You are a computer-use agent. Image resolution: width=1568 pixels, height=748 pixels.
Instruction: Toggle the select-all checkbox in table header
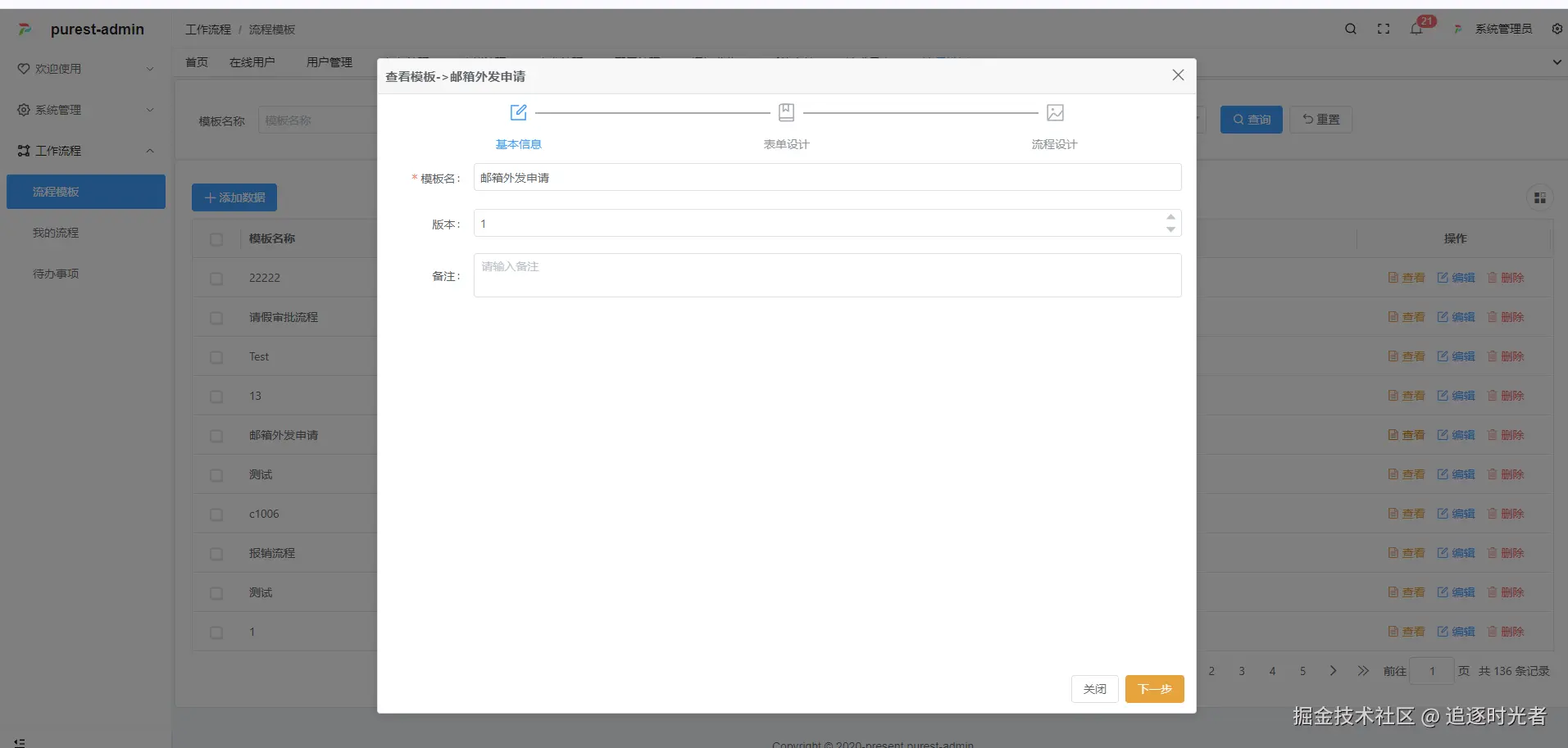click(216, 239)
